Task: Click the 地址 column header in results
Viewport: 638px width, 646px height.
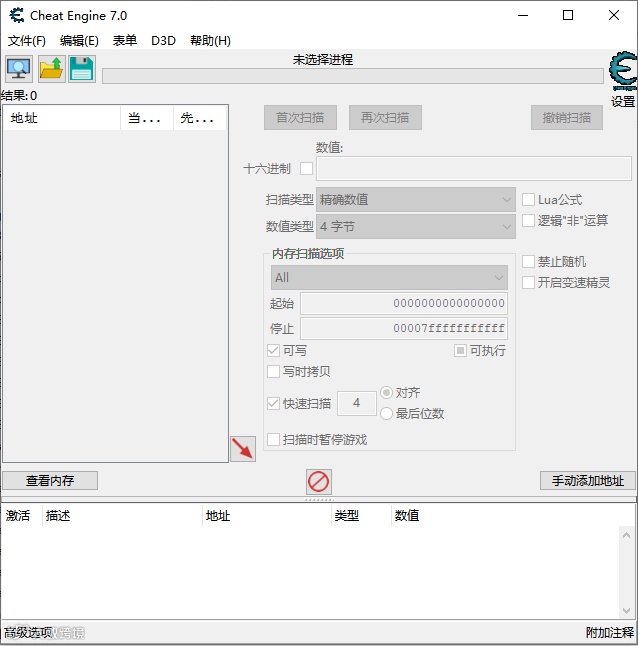Action: click(62, 118)
